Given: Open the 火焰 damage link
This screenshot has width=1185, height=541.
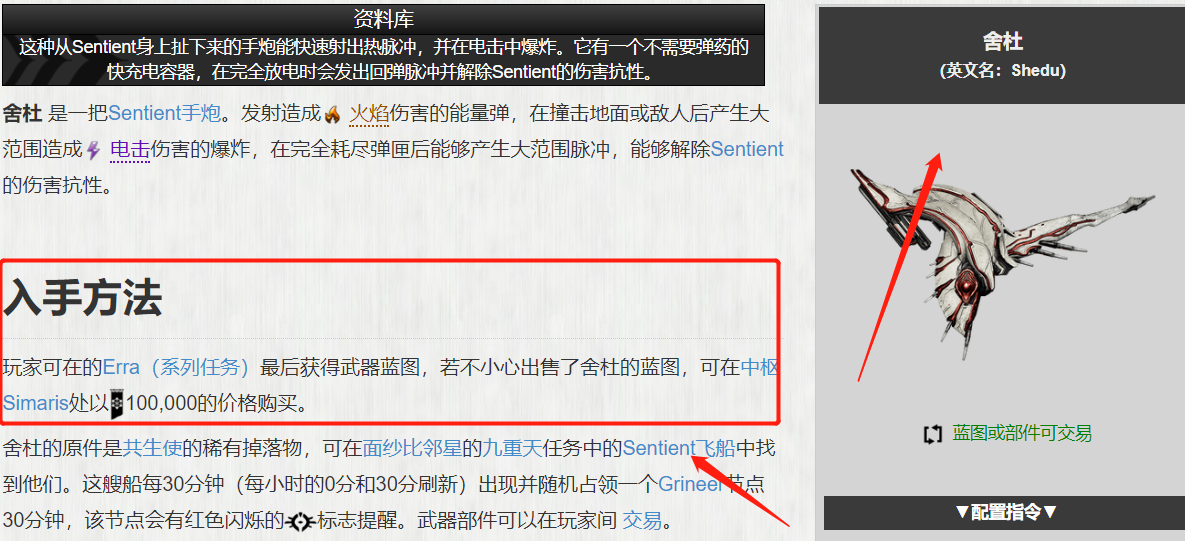Looking at the screenshot, I should click(x=369, y=115).
